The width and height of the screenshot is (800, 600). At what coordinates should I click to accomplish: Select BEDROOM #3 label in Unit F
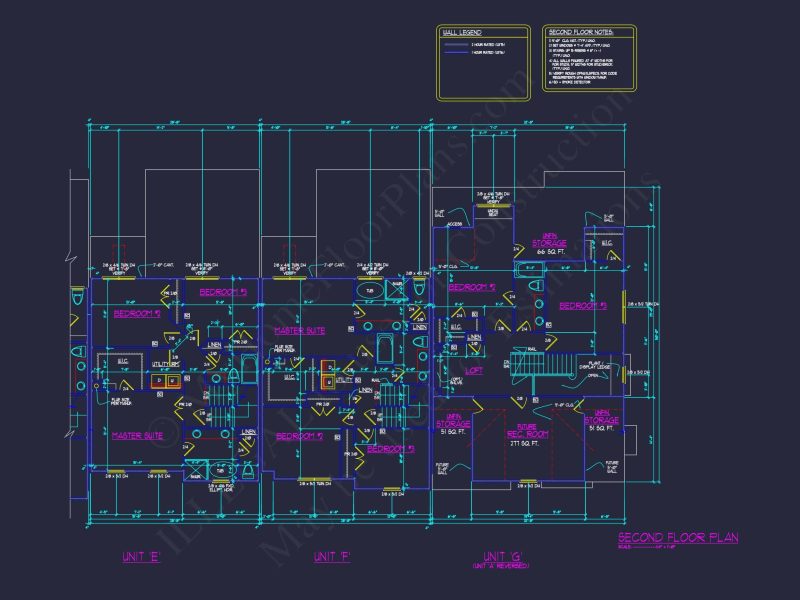pos(391,449)
